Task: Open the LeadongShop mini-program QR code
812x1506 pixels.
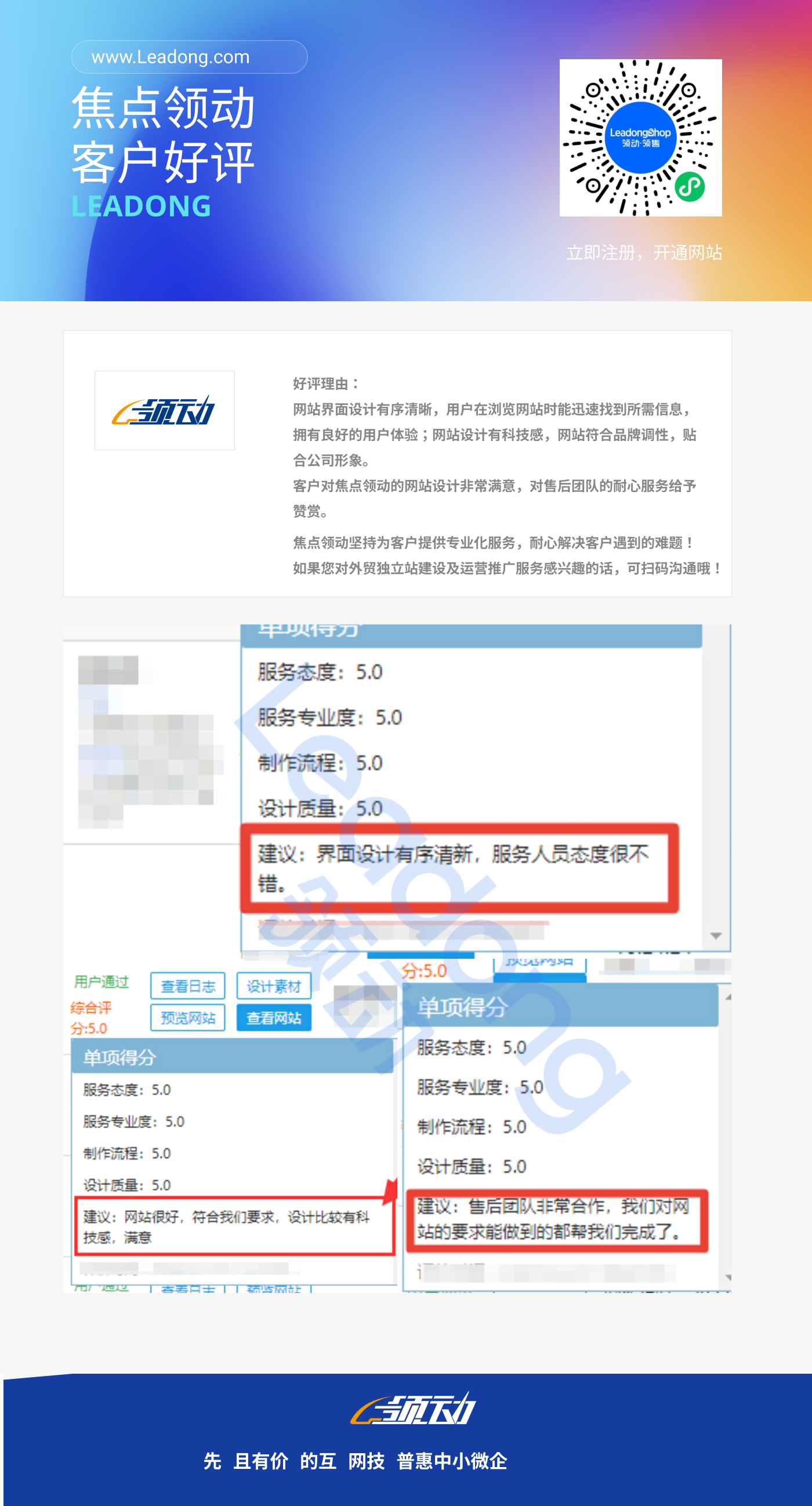Action: [640, 138]
